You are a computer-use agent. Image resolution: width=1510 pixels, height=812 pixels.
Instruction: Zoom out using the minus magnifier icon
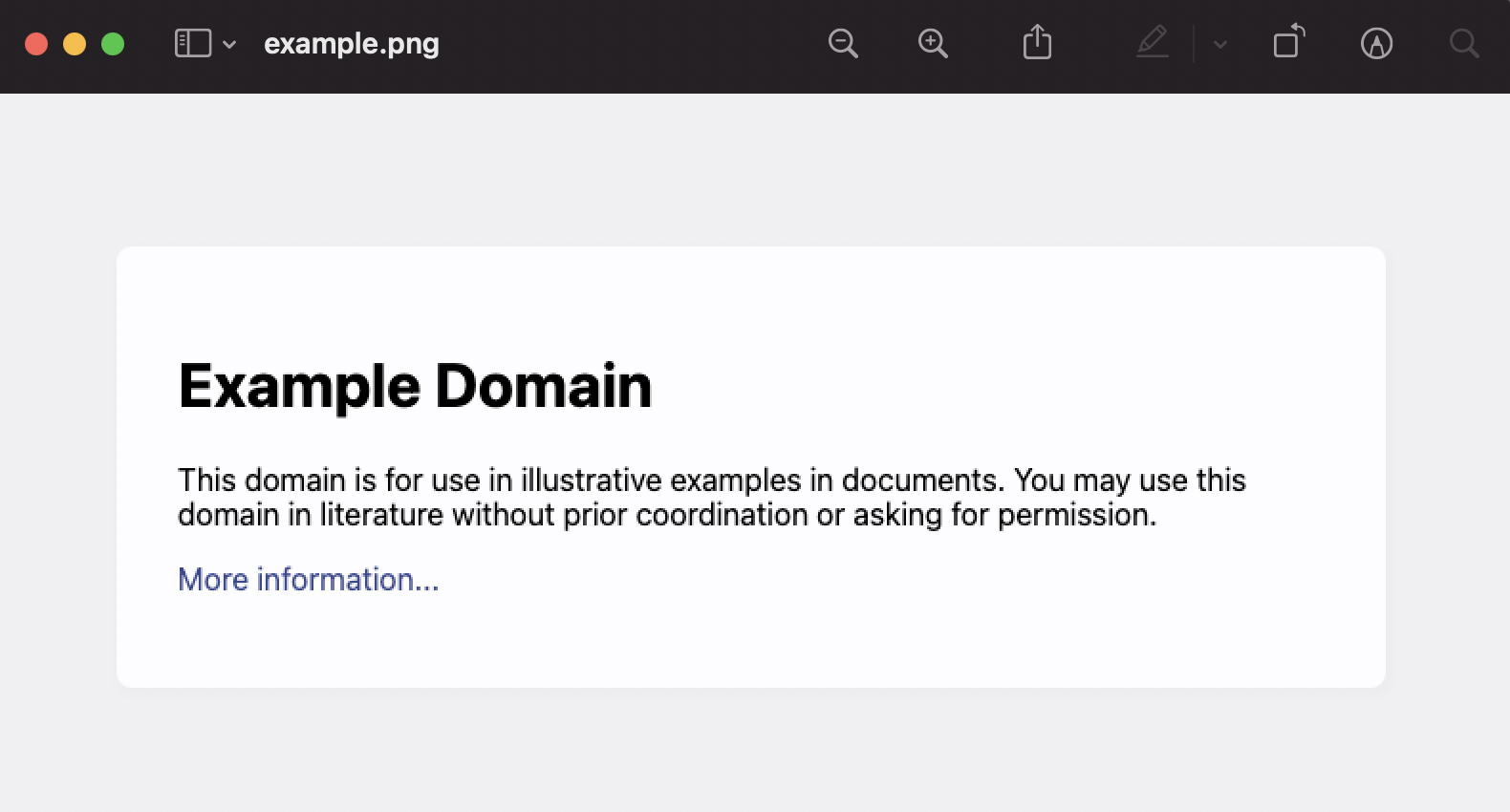tap(843, 44)
